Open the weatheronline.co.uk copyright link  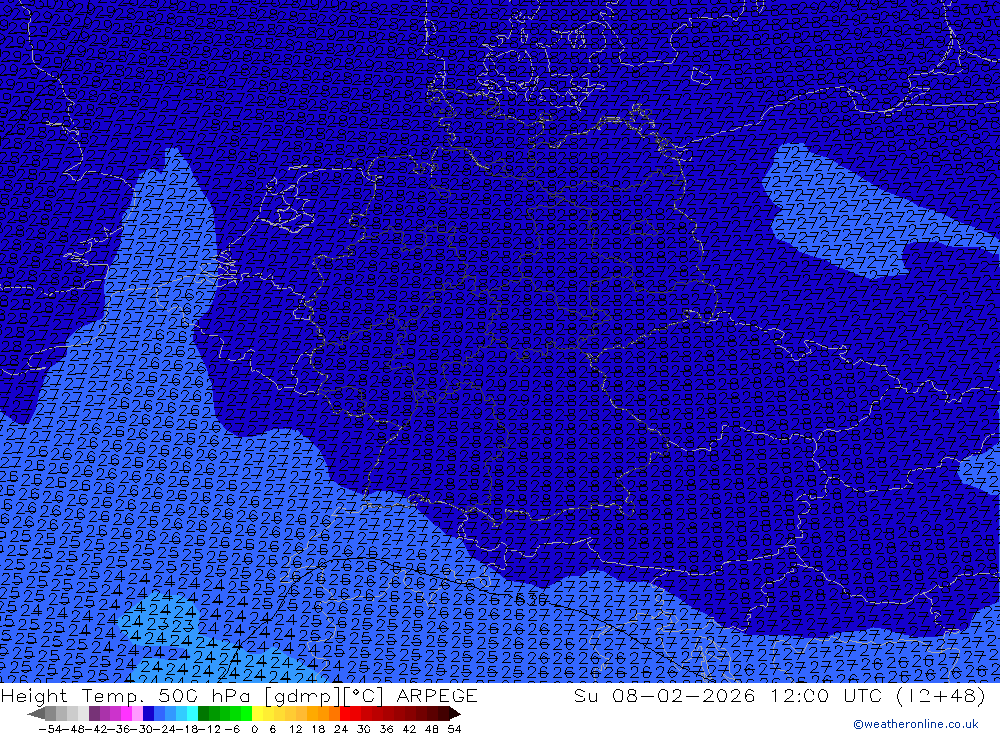coord(916,724)
